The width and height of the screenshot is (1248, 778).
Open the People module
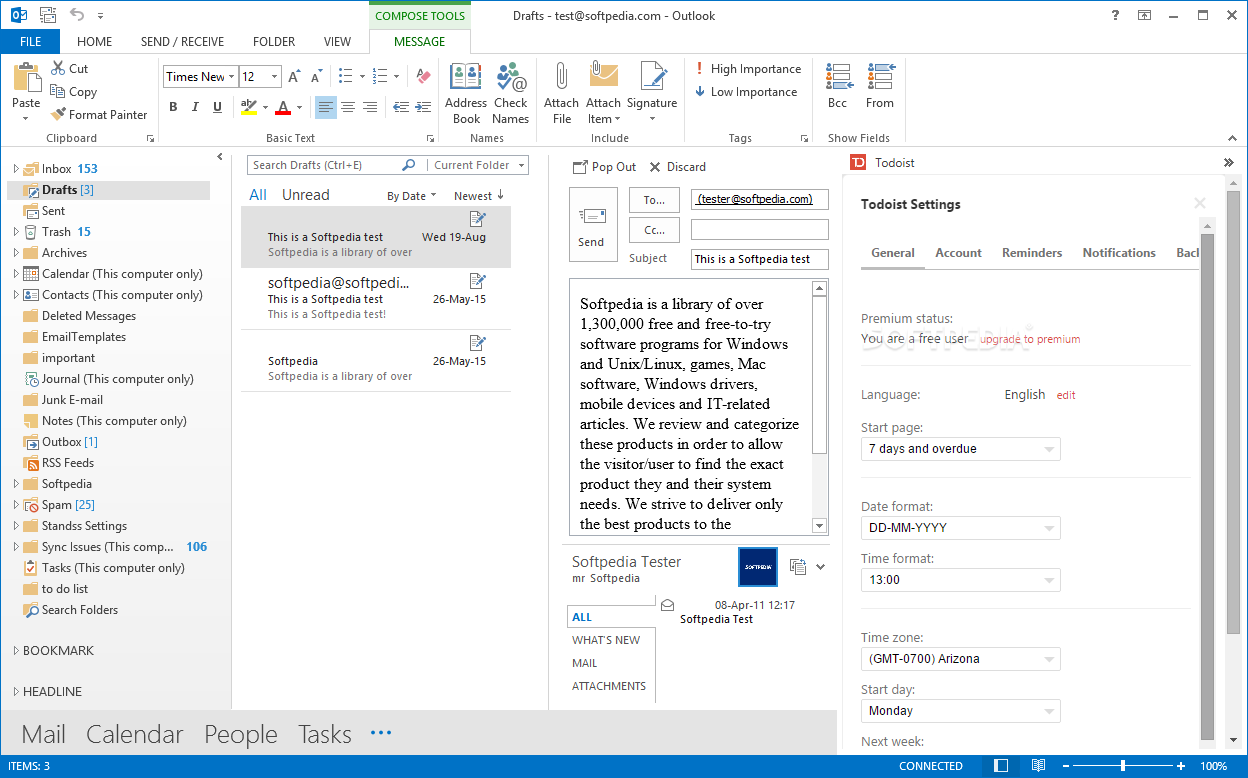coord(240,734)
